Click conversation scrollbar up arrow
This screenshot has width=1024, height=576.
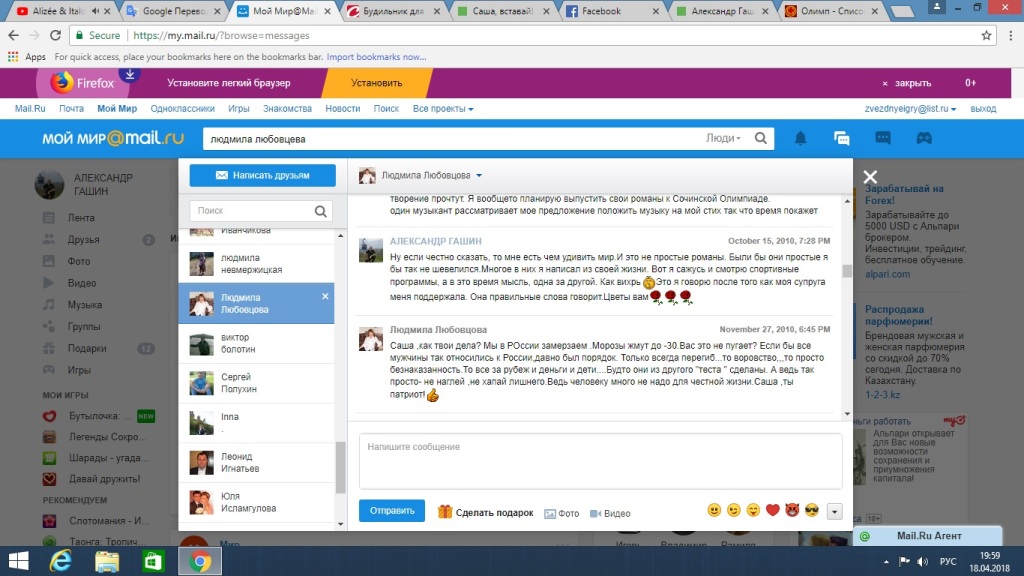(x=847, y=201)
